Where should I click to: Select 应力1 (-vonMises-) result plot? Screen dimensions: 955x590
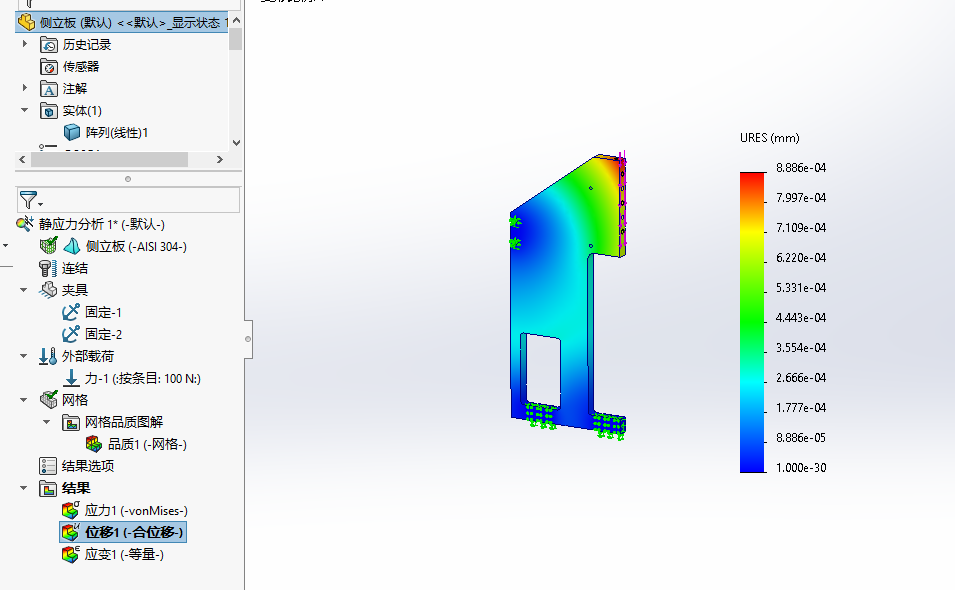(x=136, y=511)
